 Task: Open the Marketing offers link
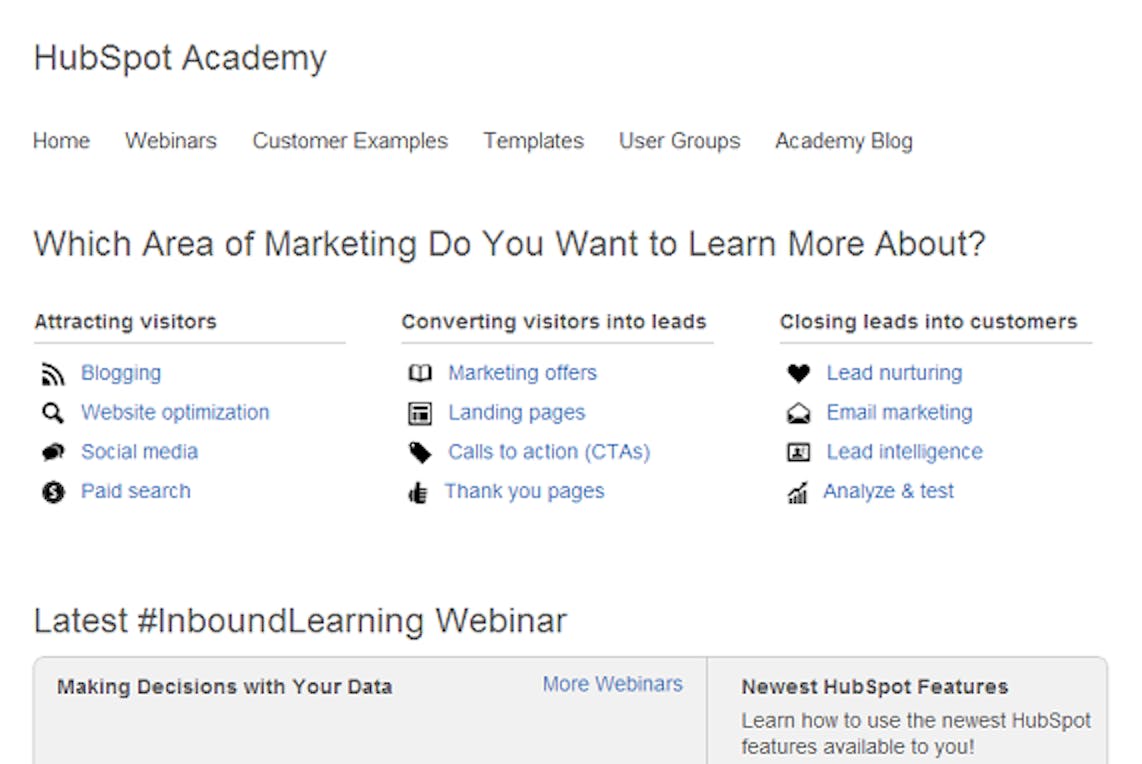pos(523,373)
